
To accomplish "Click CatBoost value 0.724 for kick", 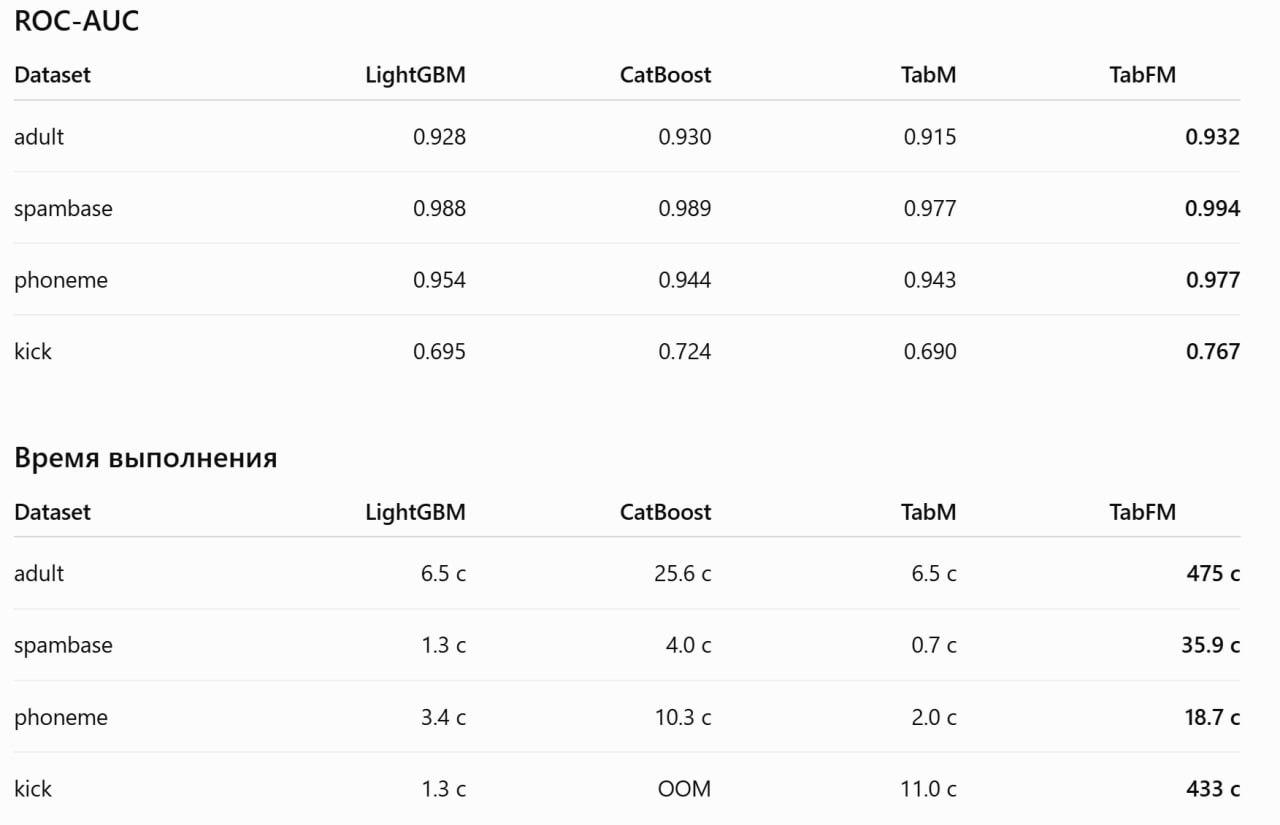I will [684, 351].
